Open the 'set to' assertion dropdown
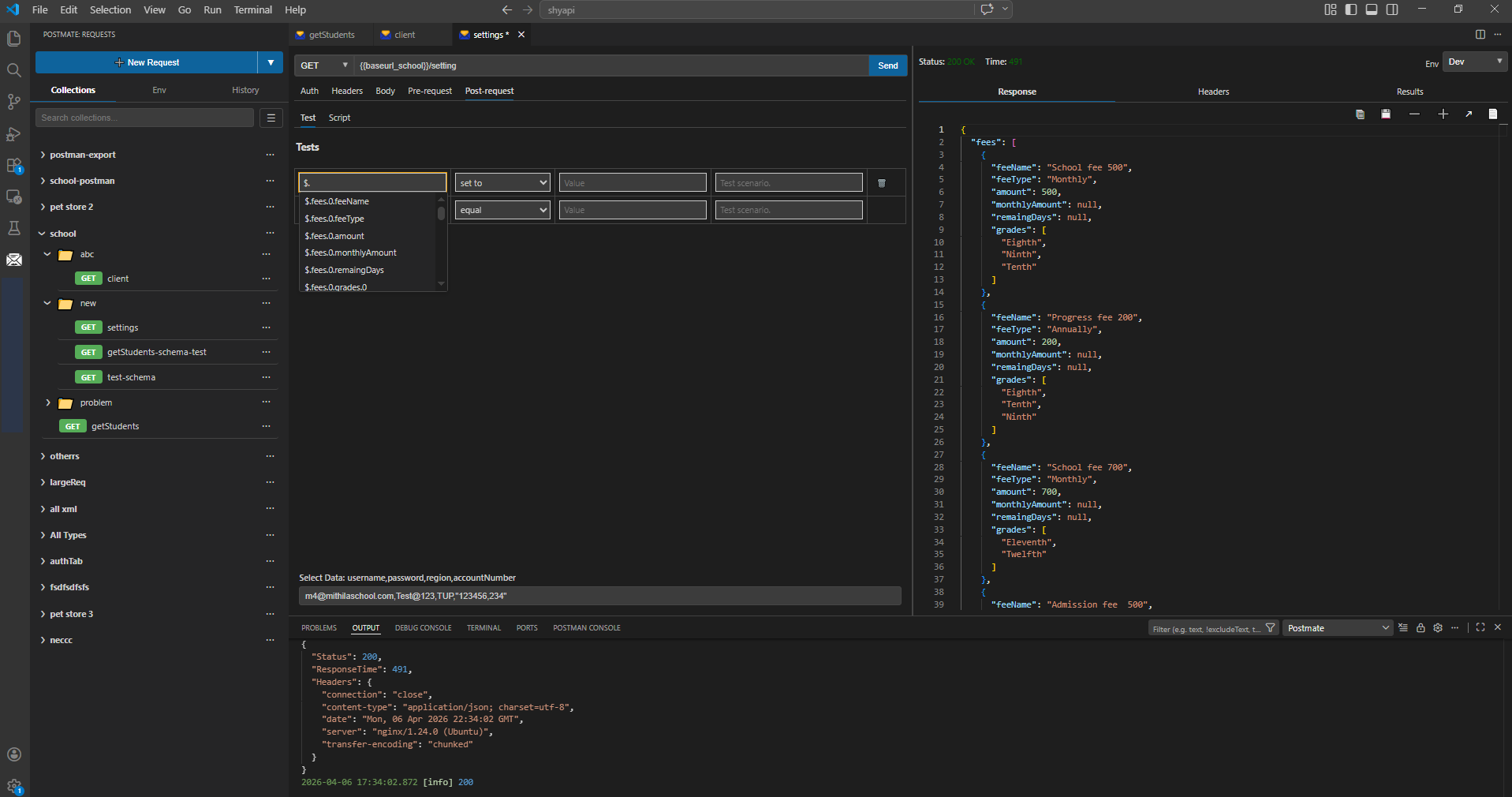The height and width of the screenshot is (797, 1512). point(502,182)
